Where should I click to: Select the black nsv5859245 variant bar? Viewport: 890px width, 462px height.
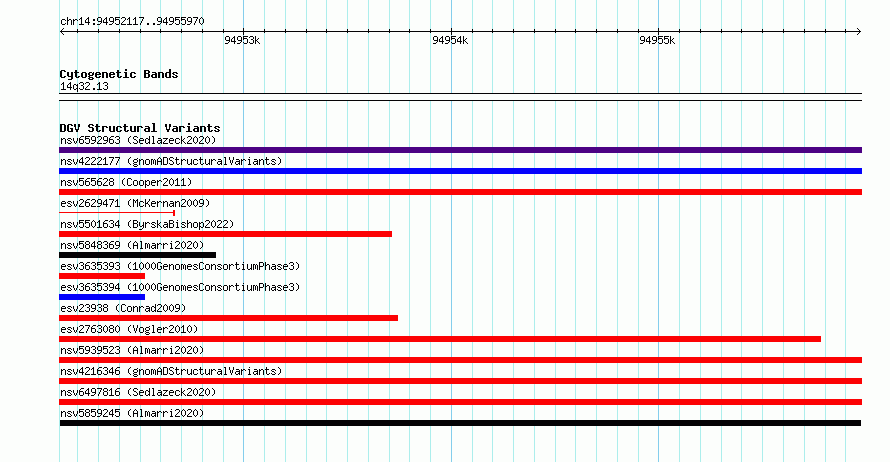pyautogui.click(x=460, y=423)
